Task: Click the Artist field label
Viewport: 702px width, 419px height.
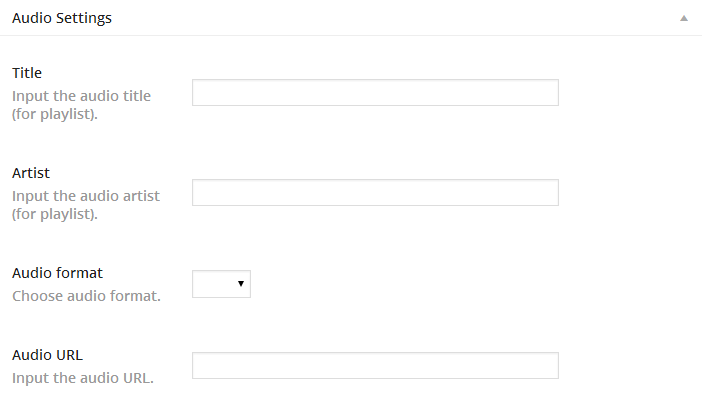Action: 31,173
